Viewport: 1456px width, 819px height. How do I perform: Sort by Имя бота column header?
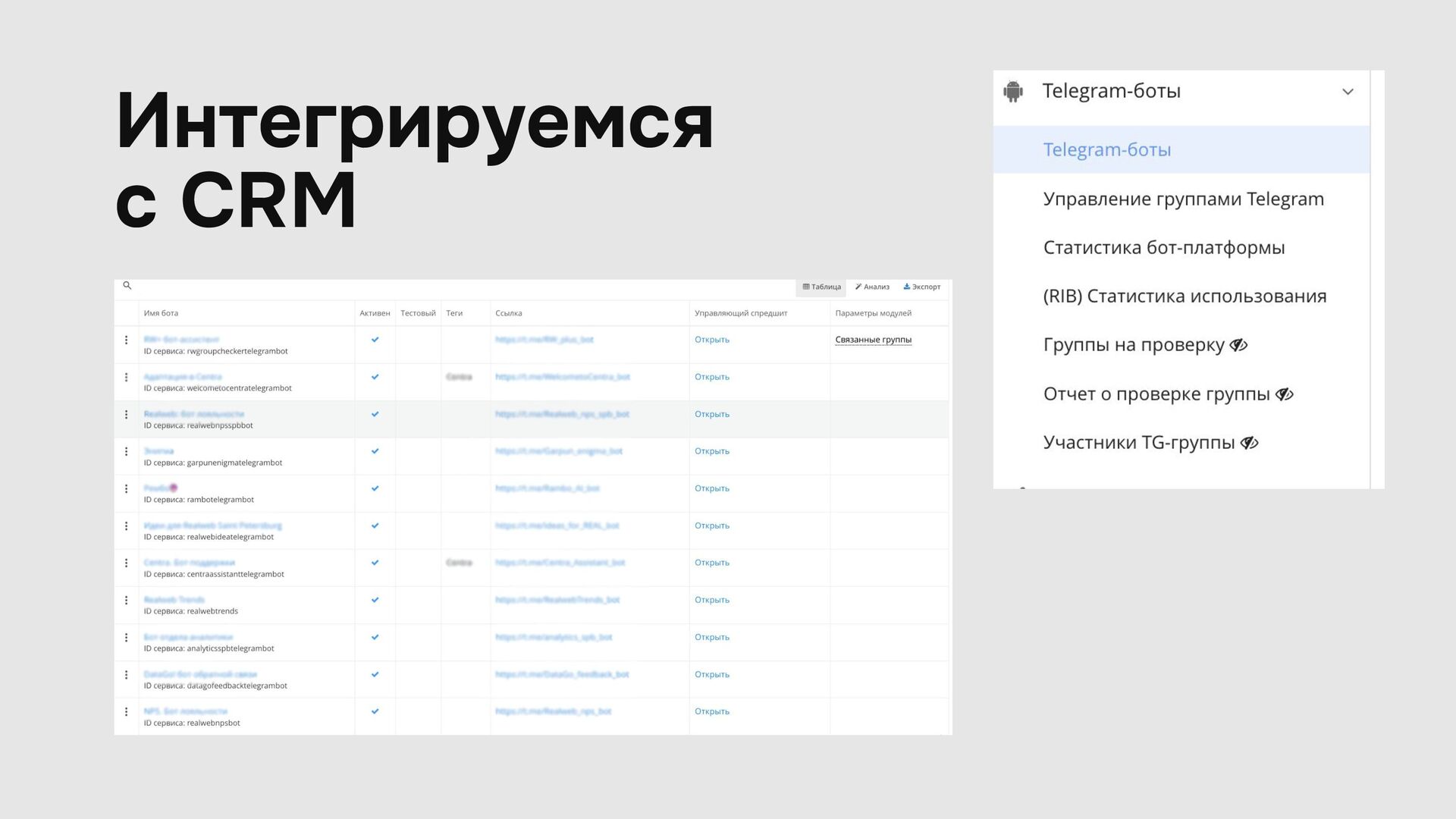161,313
